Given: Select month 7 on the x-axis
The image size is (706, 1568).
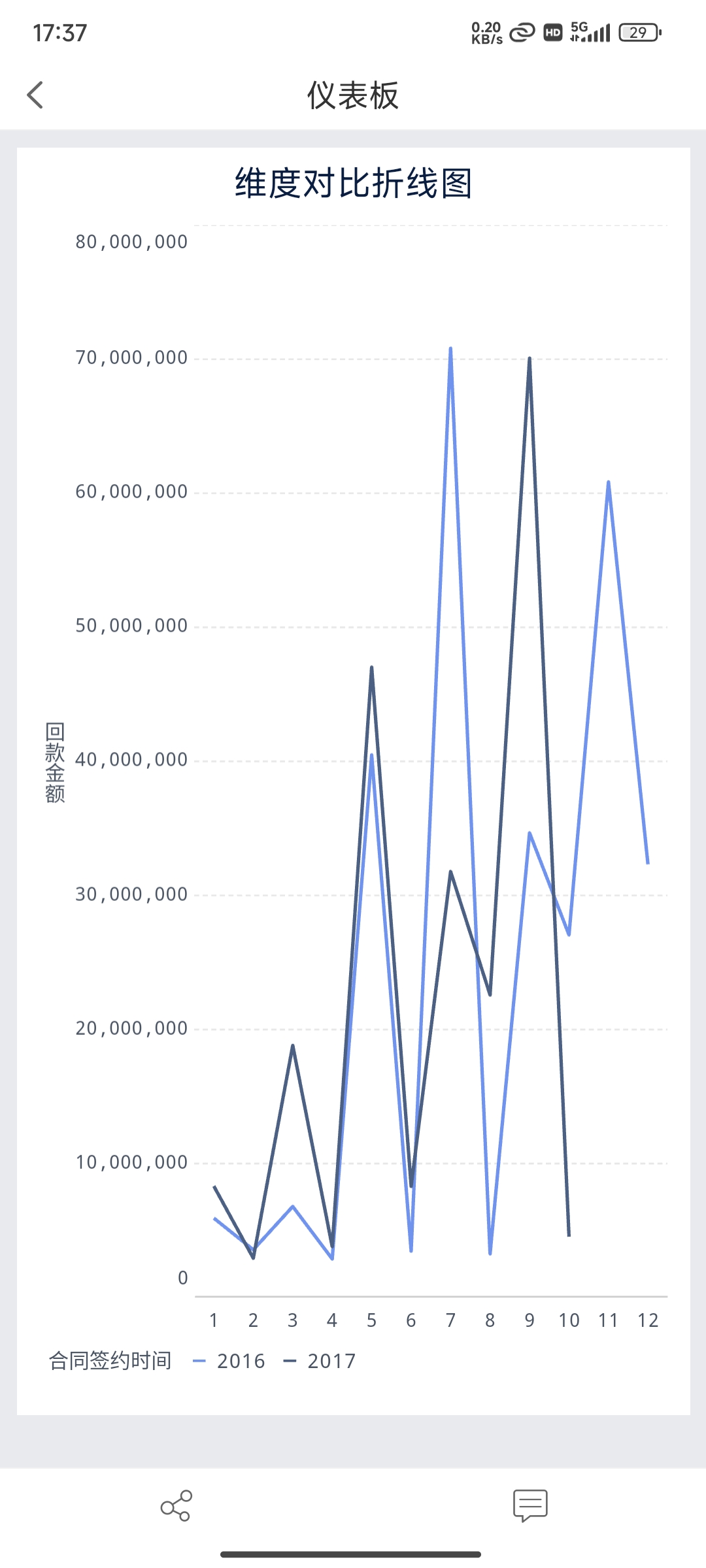Looking at the screenshot, I should coord(450,1320).
